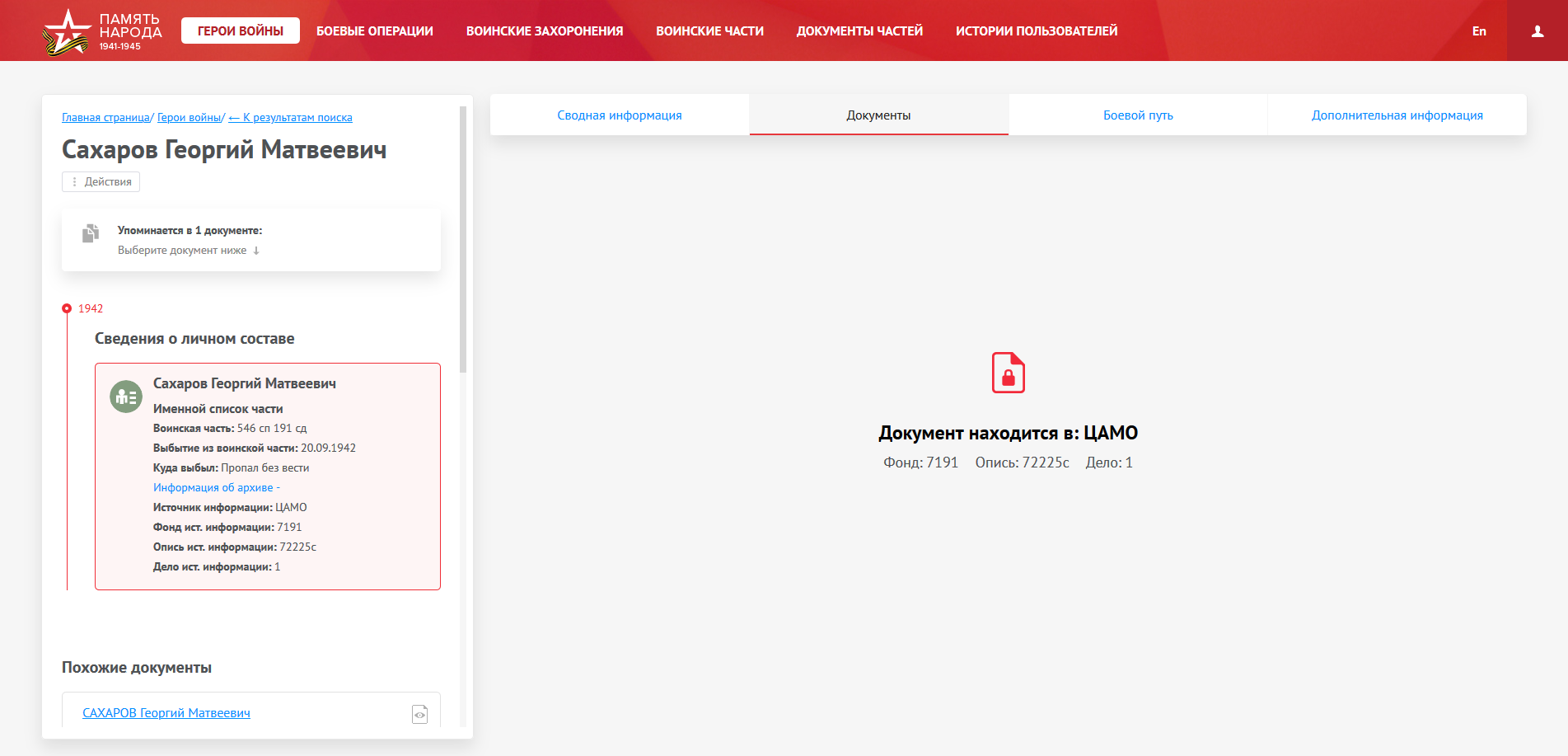Screen dimensions: 1568x756
Task: Open Боевые операции menu section
Action: point(375,31)
